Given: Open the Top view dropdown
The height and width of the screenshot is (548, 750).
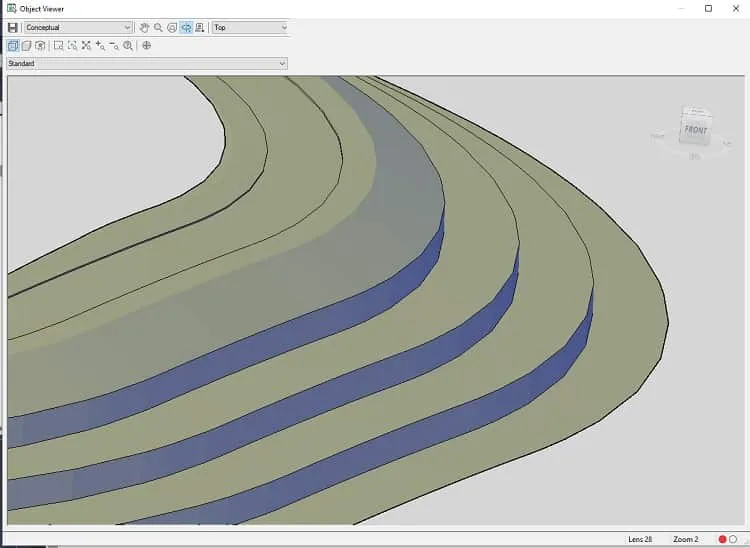Looking at the screenshot, I should point(250,28).
